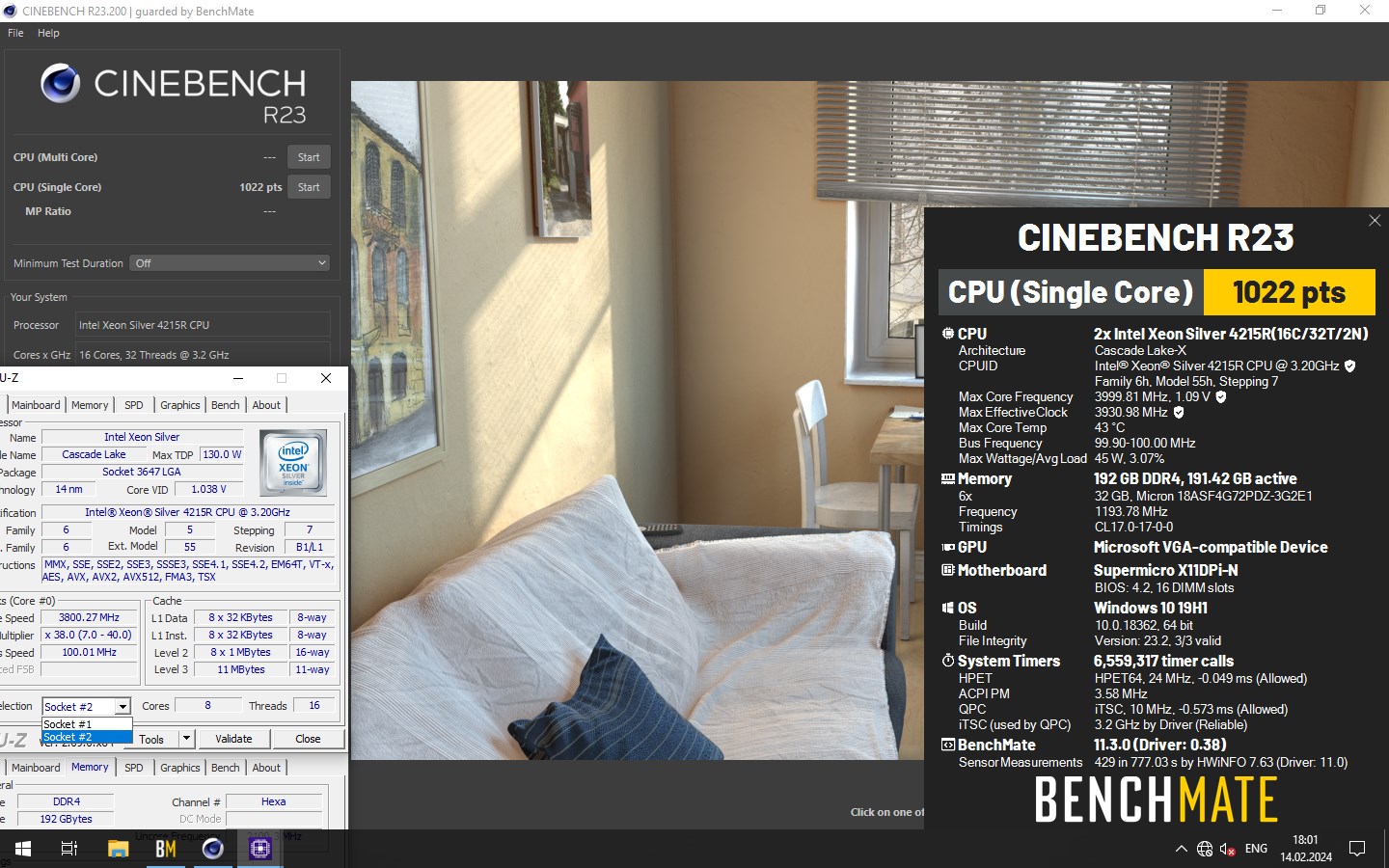Start the CPU (Single Core) test

point(309,187)
